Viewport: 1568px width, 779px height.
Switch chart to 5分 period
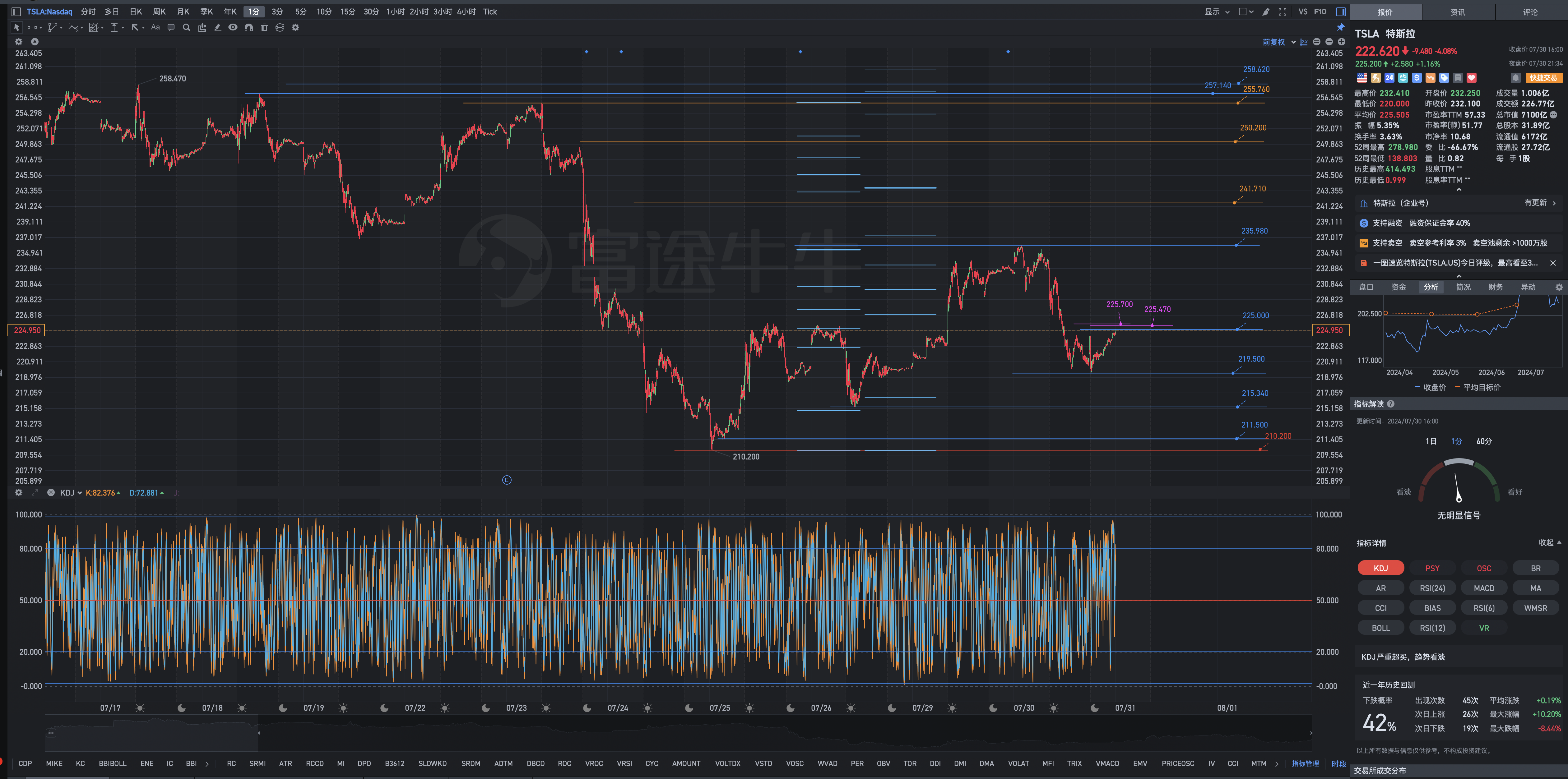(x=301, y=12)
